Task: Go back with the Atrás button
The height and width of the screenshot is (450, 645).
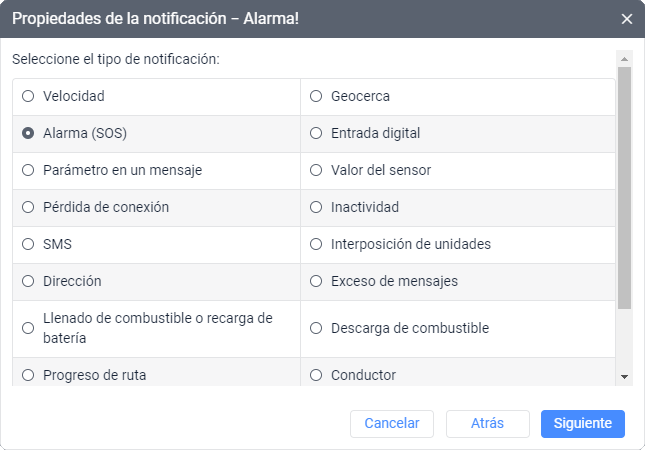Action: (487, 423)
